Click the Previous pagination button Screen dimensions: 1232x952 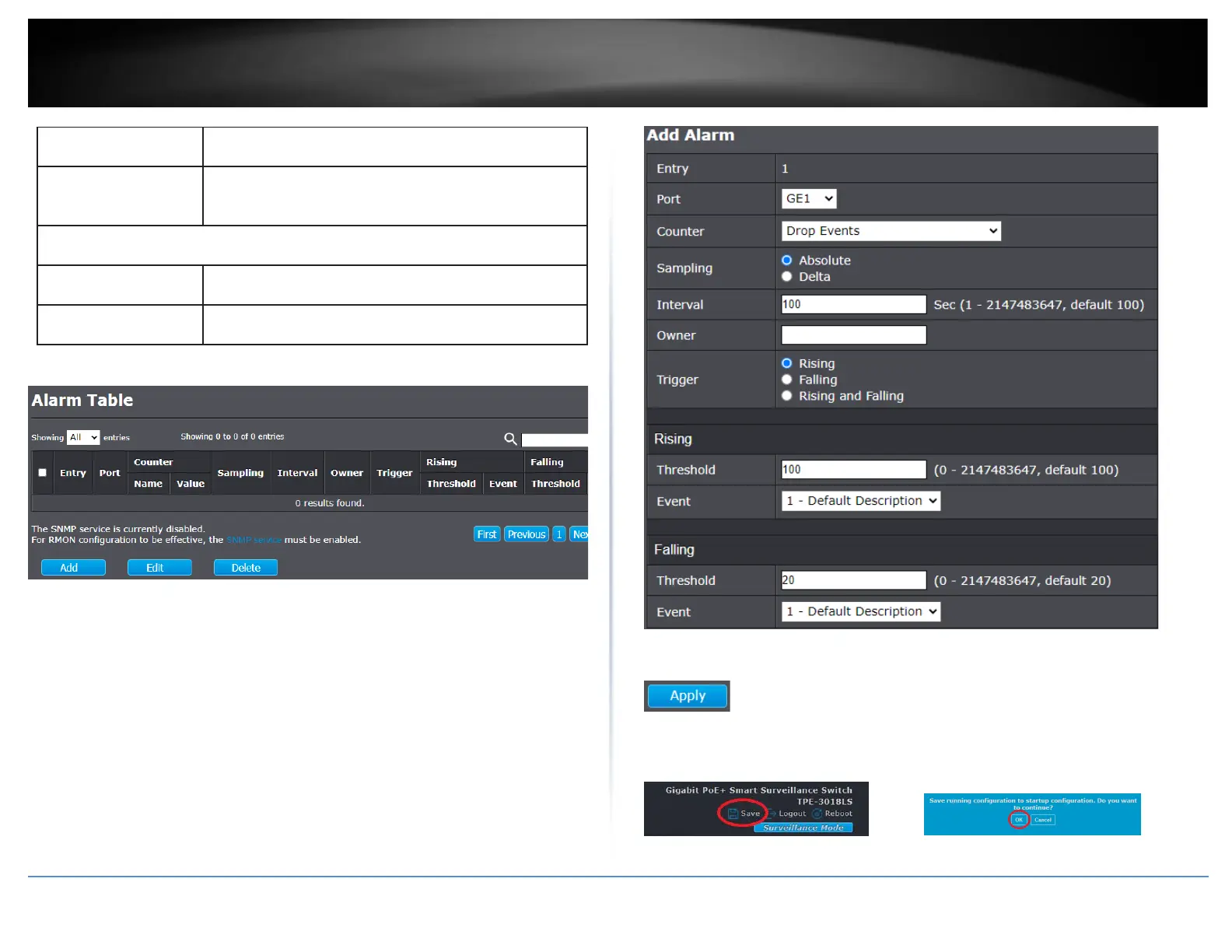coord(527,534)
